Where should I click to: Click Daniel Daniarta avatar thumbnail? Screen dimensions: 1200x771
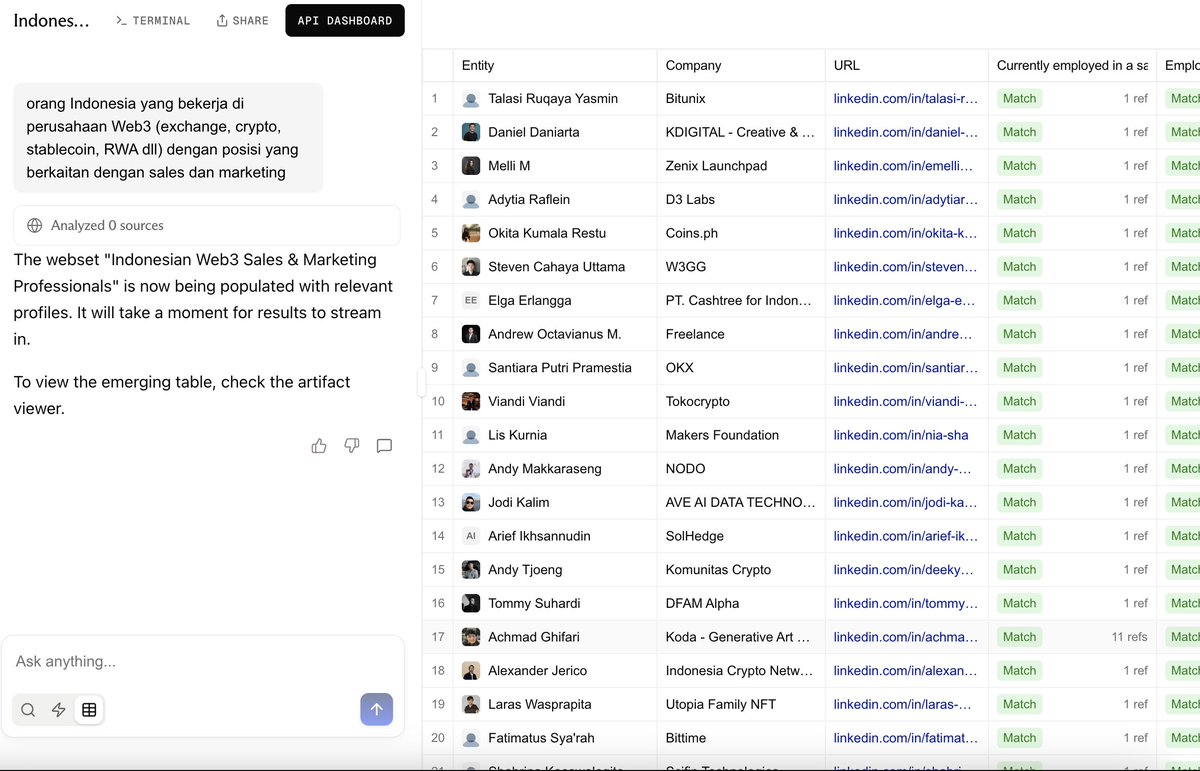tap(471, 132)
